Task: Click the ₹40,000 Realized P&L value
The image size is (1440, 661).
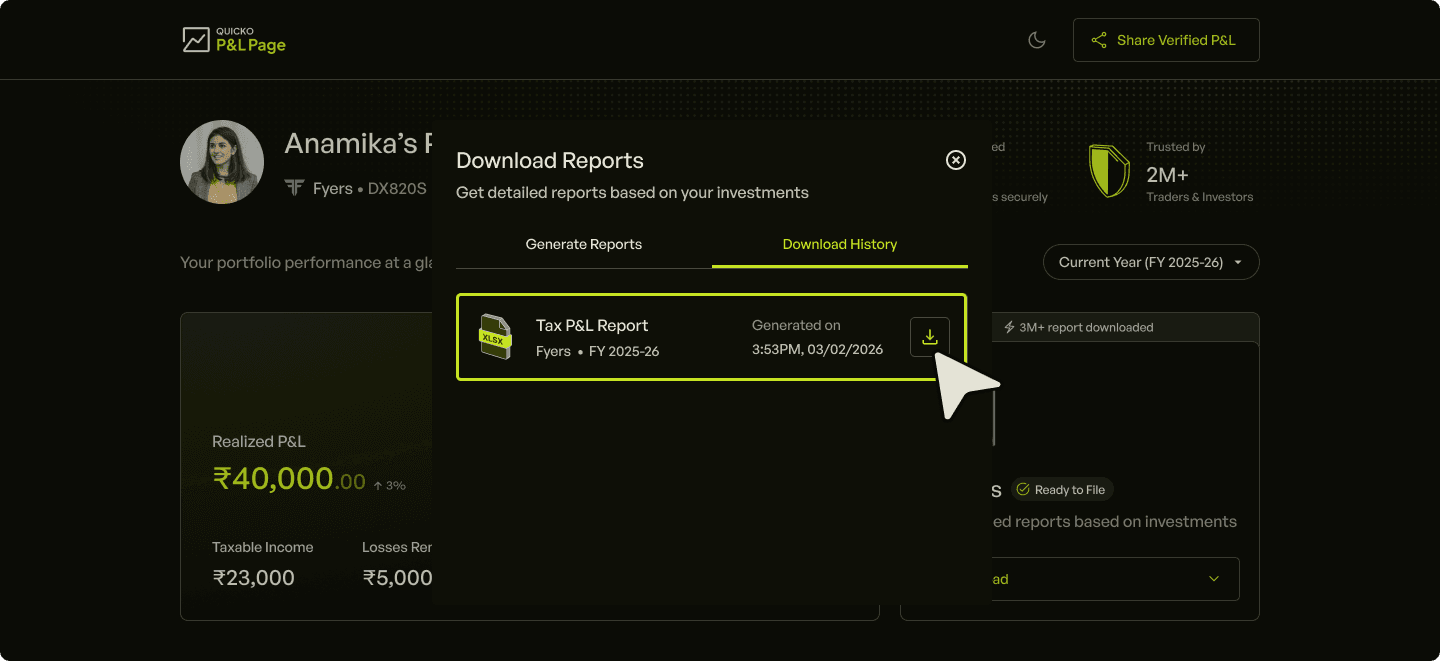Action: click(x=289, y=478)
